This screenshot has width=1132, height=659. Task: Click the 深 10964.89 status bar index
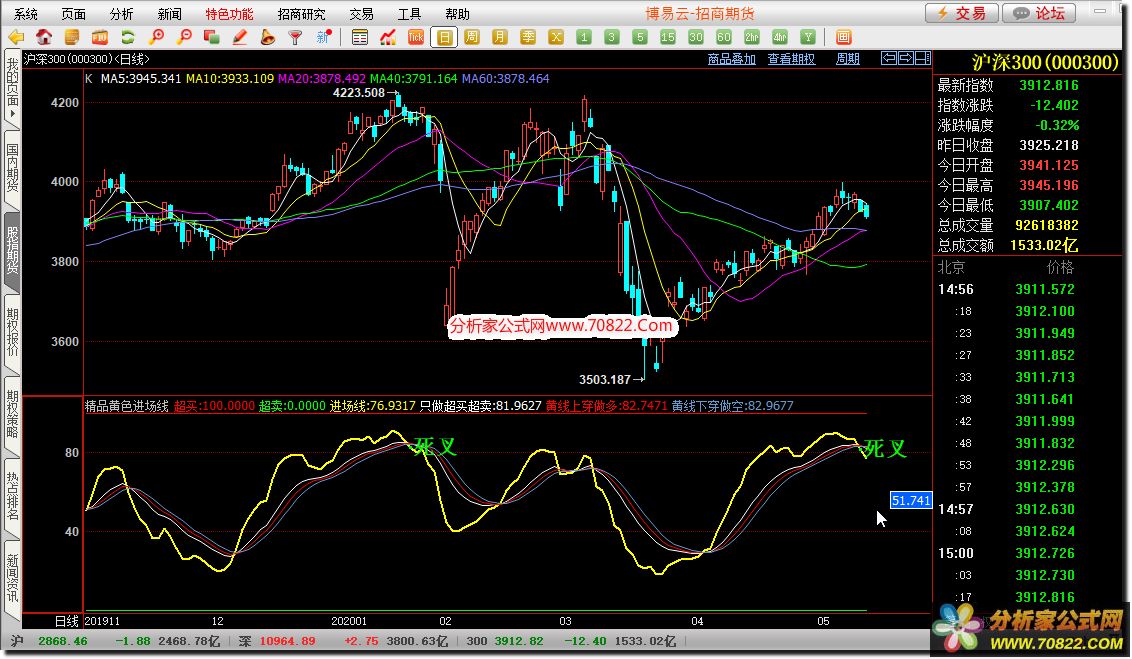click(277, 641)
